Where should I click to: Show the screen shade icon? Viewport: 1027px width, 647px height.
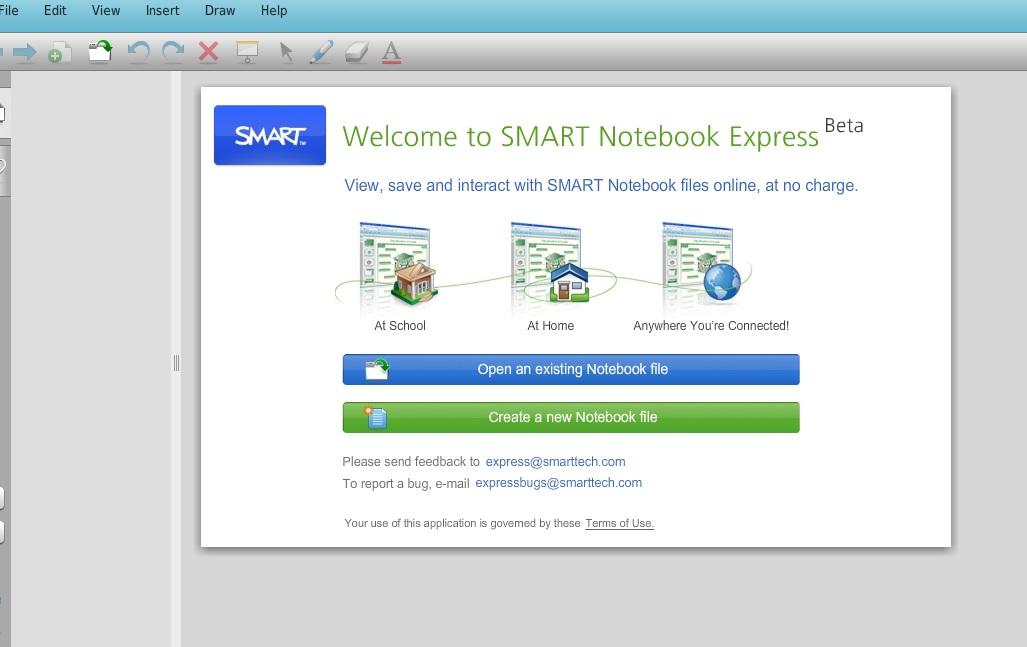(x=247, y=52)
